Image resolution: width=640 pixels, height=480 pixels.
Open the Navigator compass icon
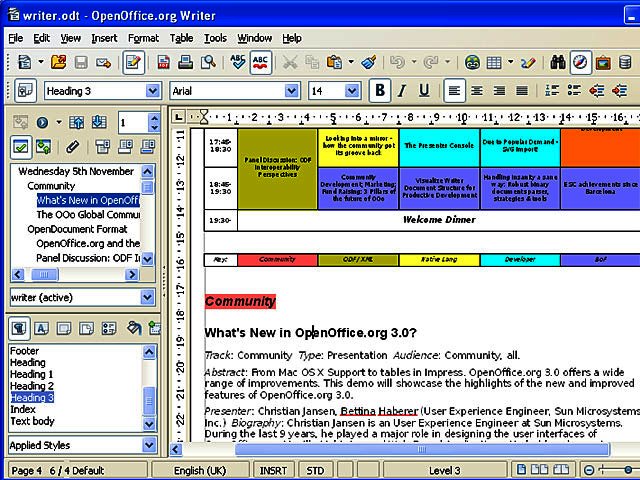pos(581,63)
